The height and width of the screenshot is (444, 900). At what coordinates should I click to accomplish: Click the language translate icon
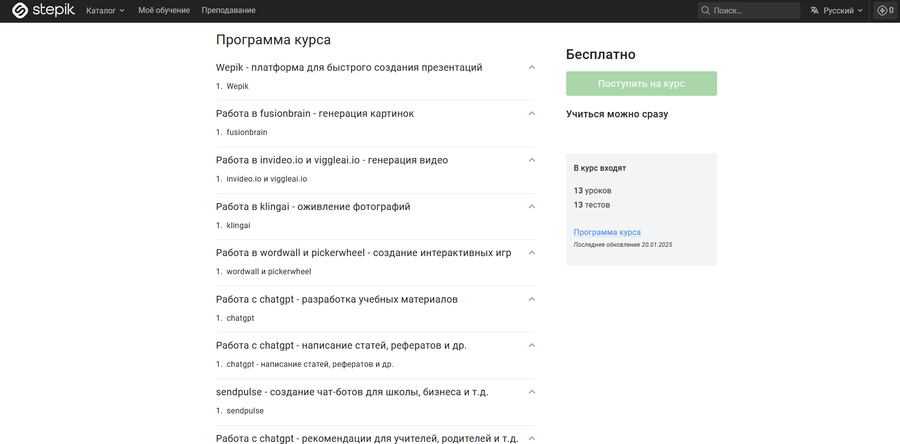814,10
